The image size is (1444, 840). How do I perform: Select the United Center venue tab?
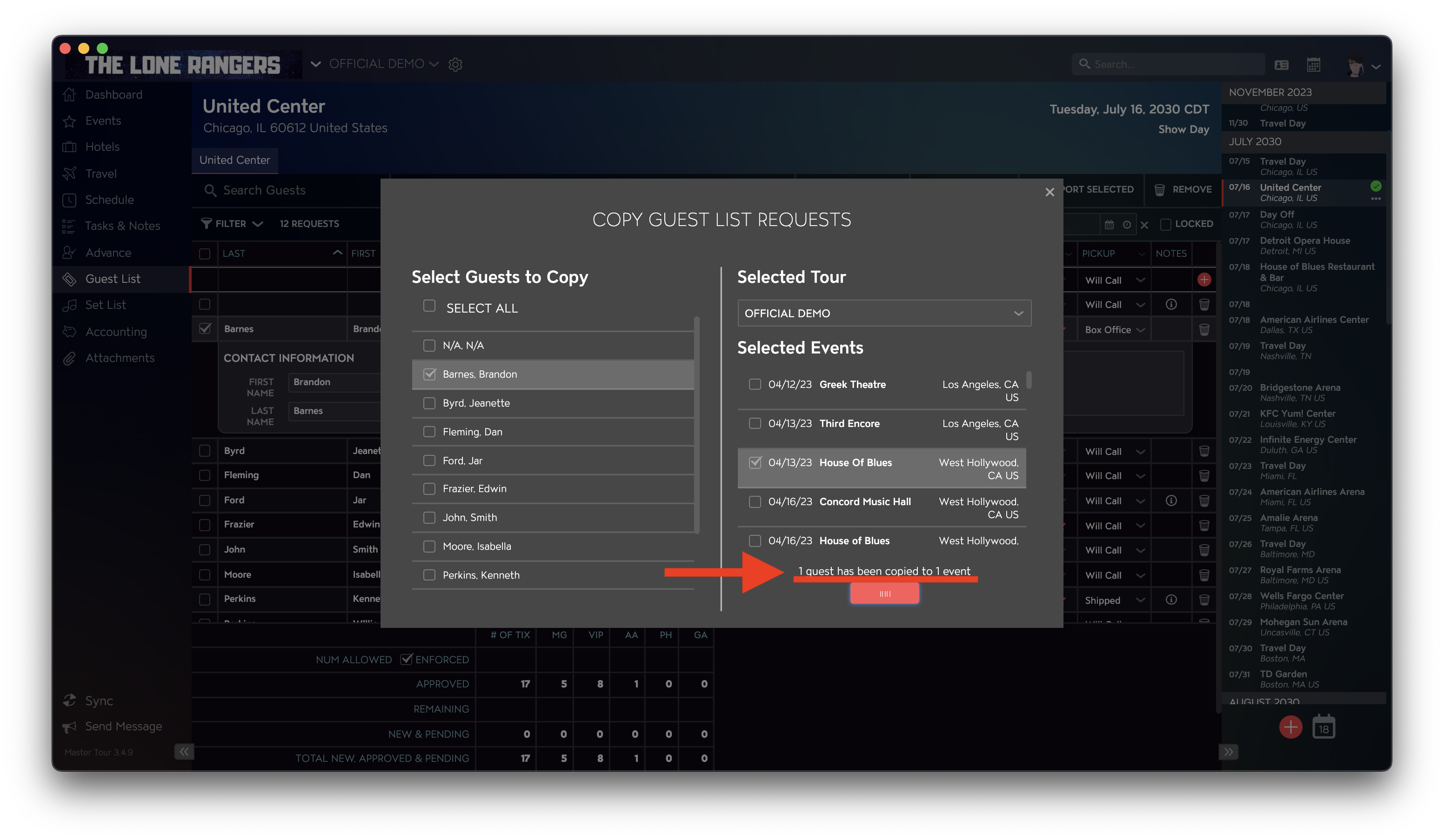[234, 160]
